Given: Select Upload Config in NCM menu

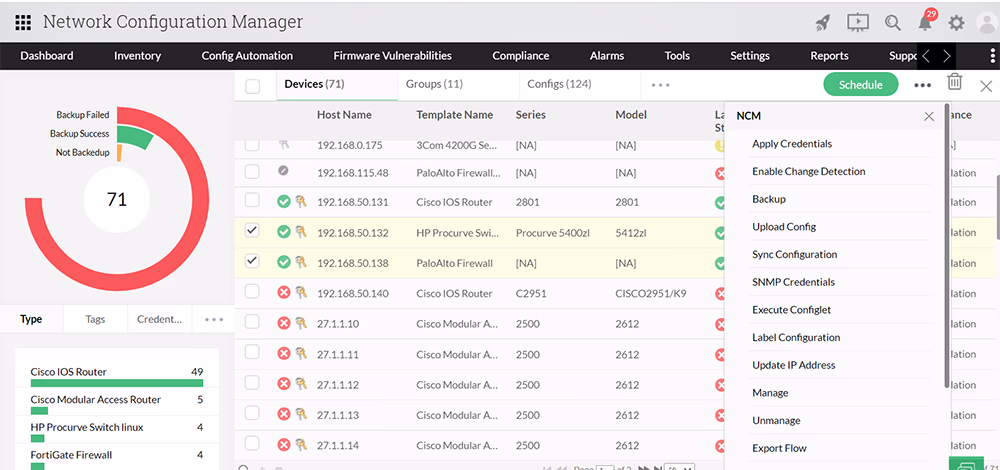Looking at the screenshot, I should coord(784,226).
